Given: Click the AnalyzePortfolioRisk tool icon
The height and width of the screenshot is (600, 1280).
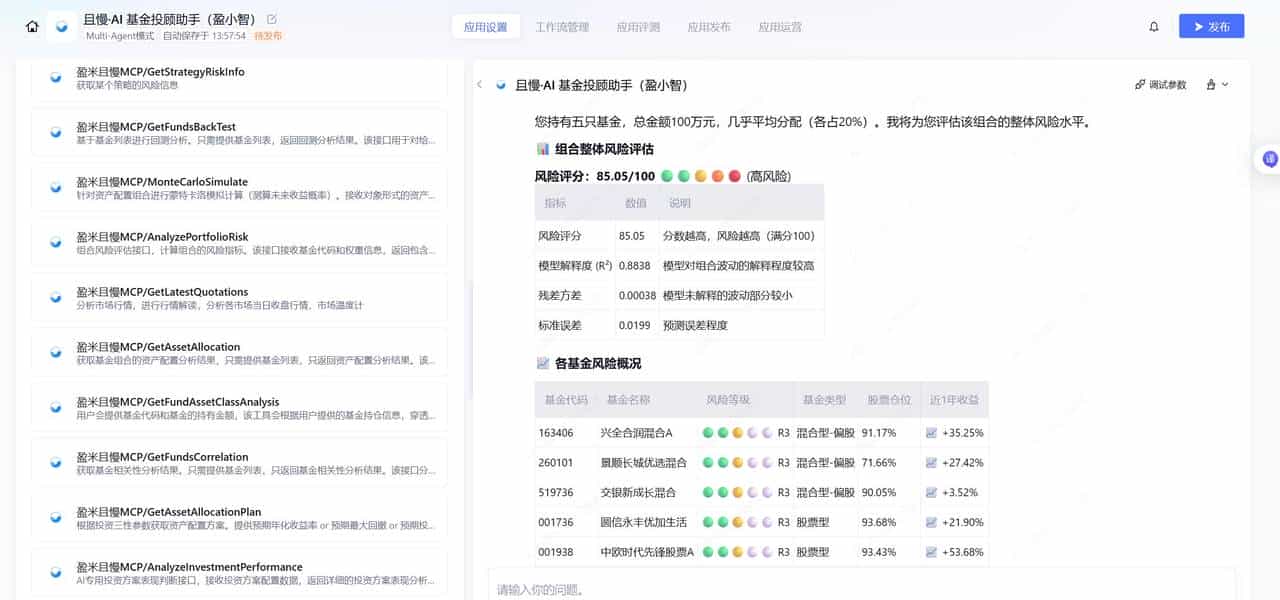Looking at the screenshot, I should pos(55,242).
